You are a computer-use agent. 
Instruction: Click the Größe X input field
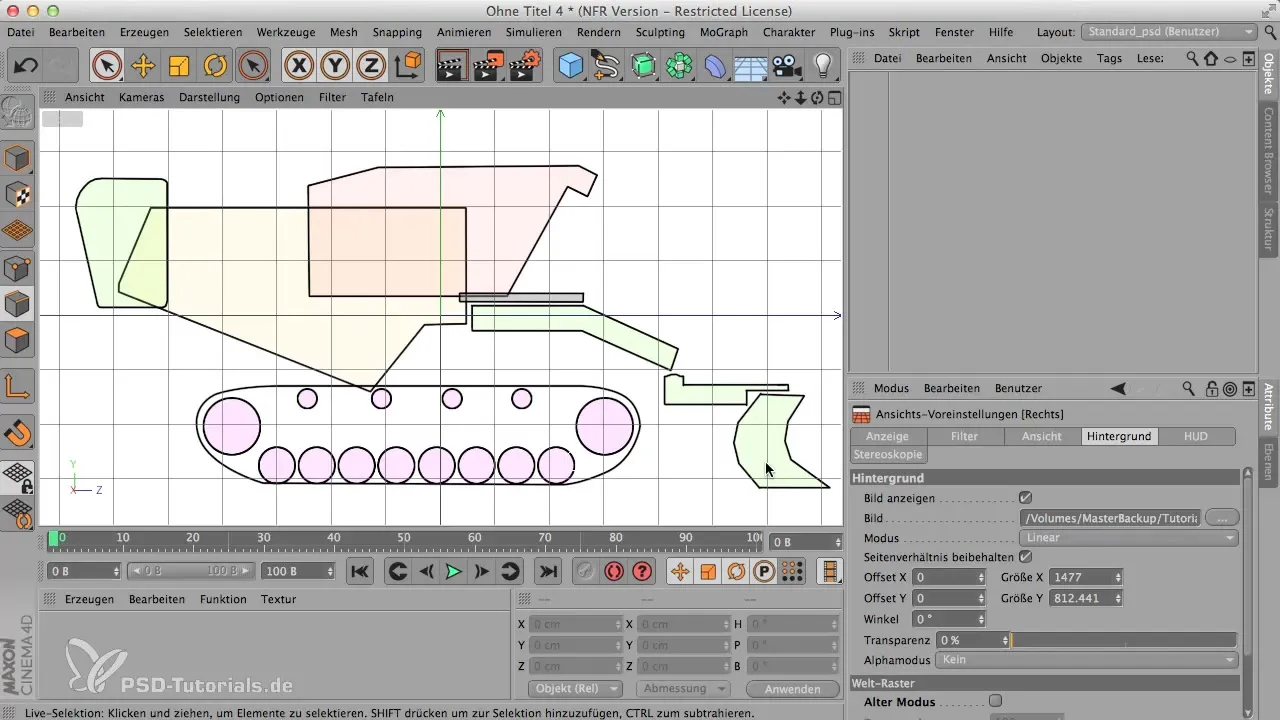tap(1086, 577)
